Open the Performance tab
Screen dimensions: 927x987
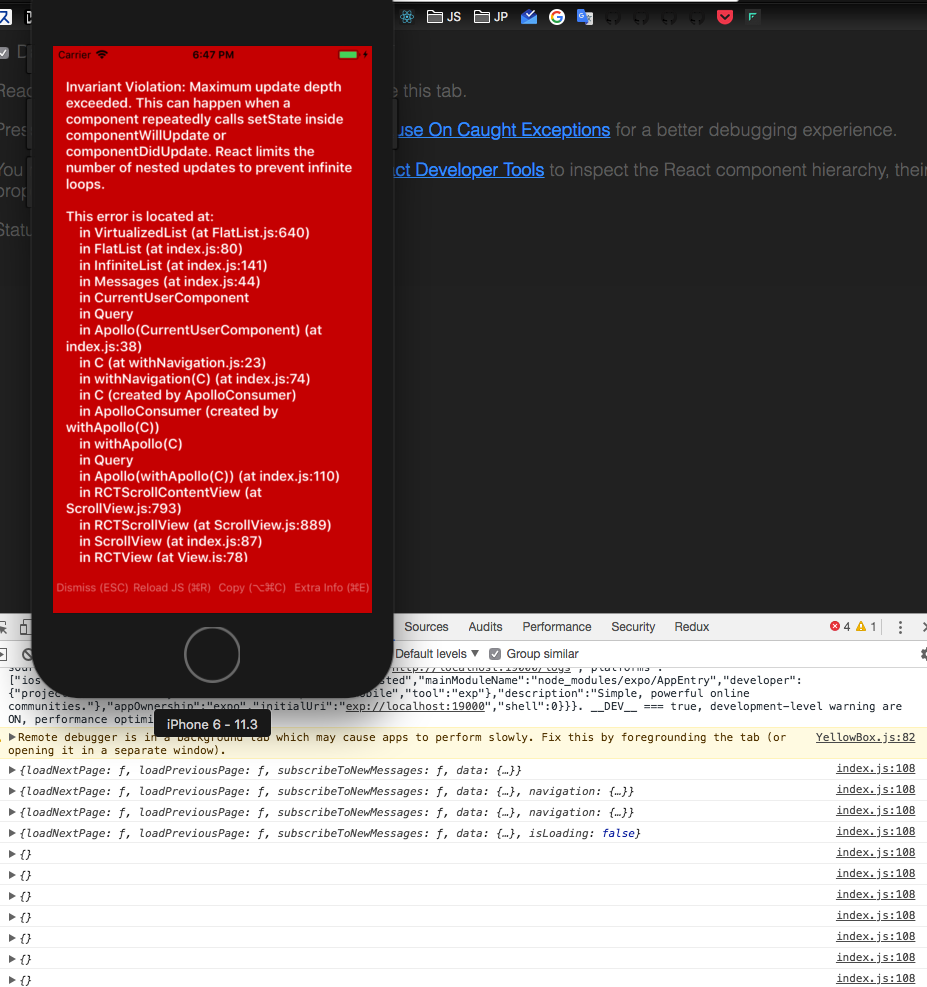557,627
